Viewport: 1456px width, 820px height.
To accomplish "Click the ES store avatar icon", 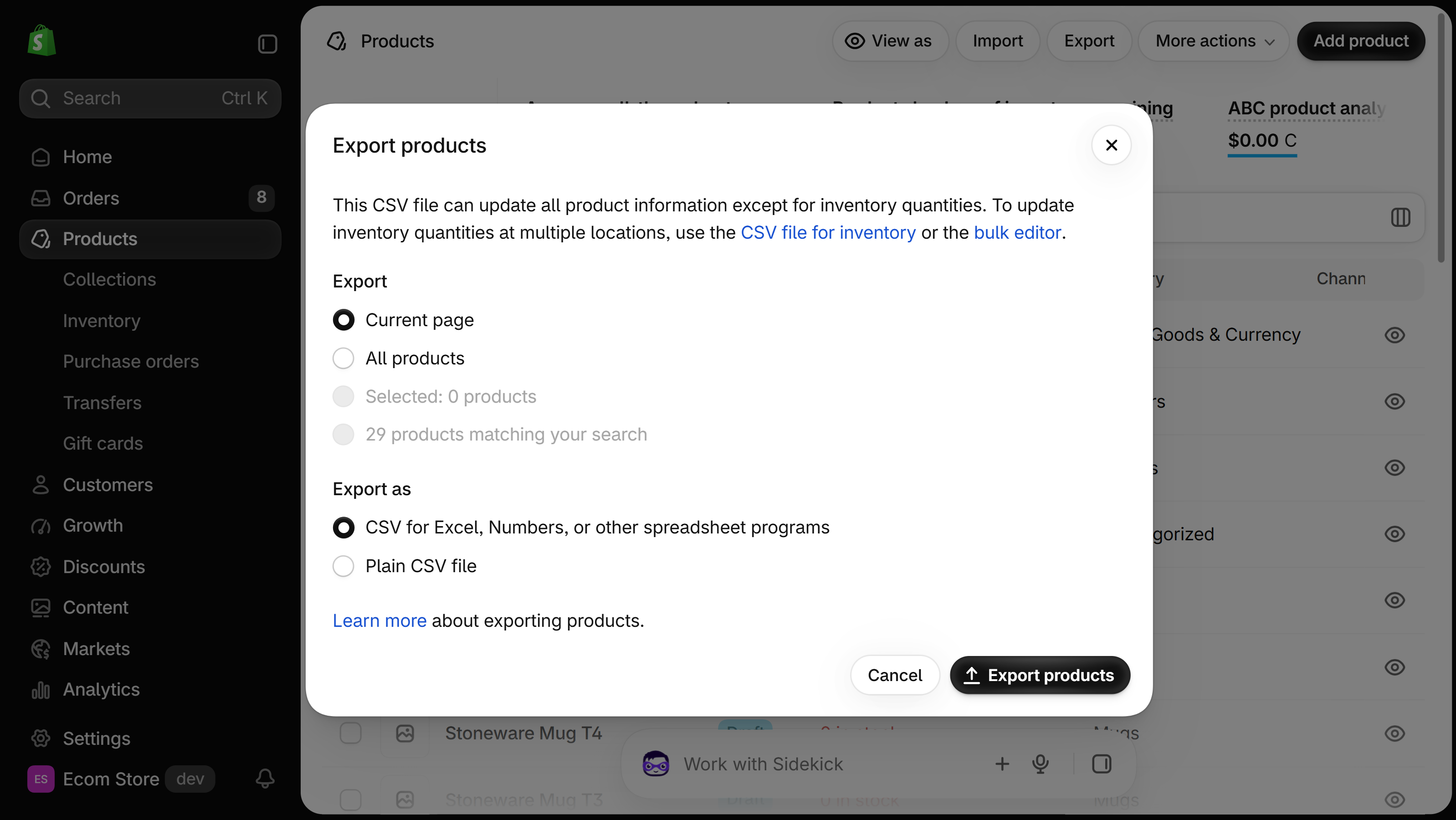I will tap(41, 779).
